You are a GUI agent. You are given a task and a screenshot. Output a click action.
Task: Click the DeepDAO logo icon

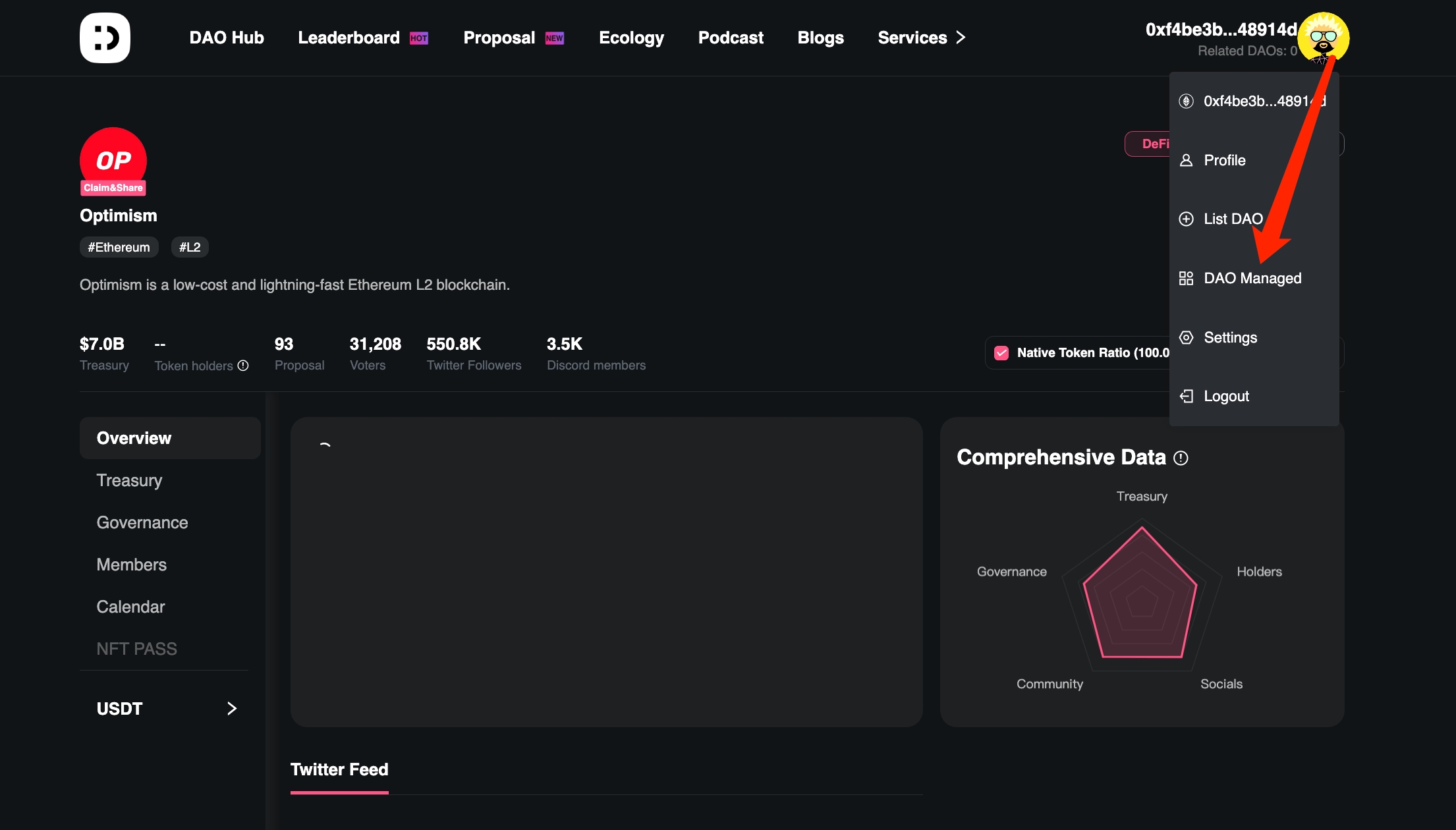[105, 38]
